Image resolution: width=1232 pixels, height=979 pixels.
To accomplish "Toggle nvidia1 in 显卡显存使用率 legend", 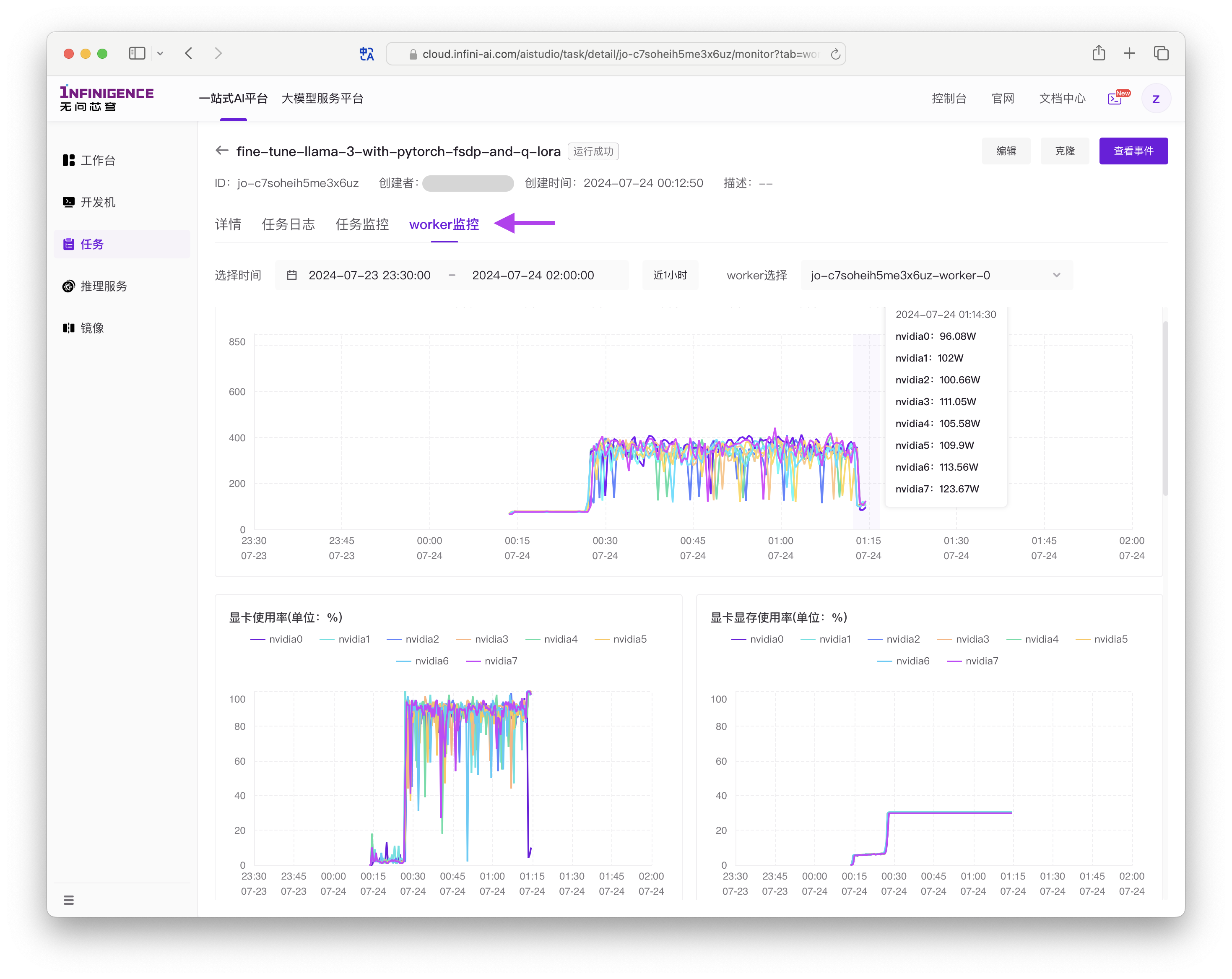I will click(x=826, y=639).
